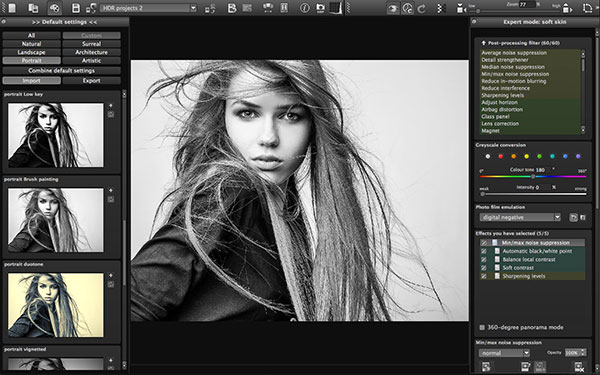Click the Zoom percentage input field
Screen dimensions: 600x375
(x=527, y=5)
